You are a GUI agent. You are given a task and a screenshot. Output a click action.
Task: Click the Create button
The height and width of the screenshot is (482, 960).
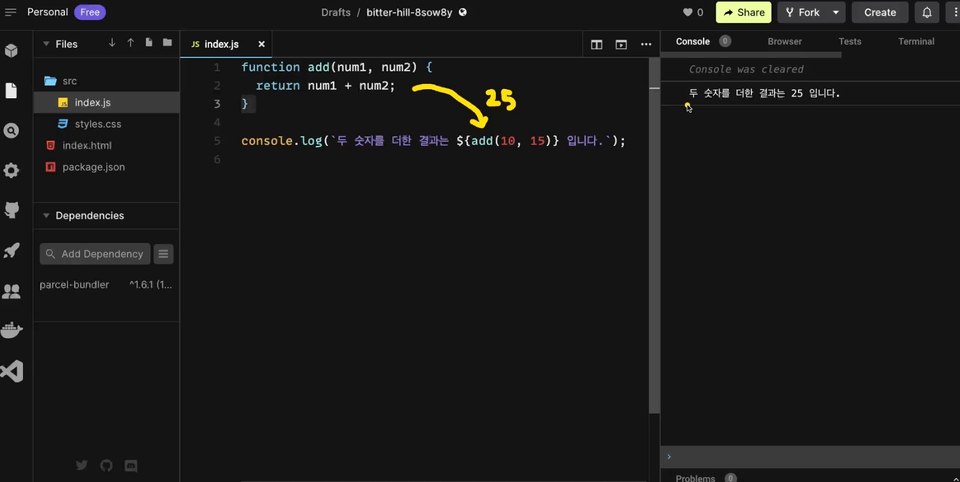(880, 13)
